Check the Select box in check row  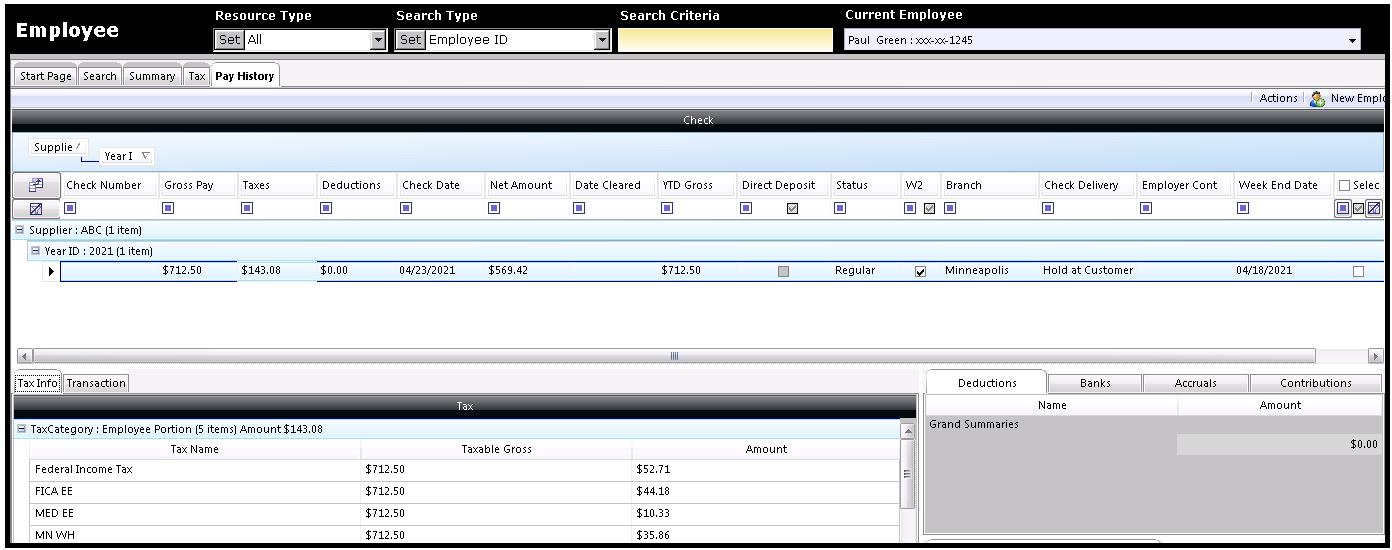(1358, 271)
